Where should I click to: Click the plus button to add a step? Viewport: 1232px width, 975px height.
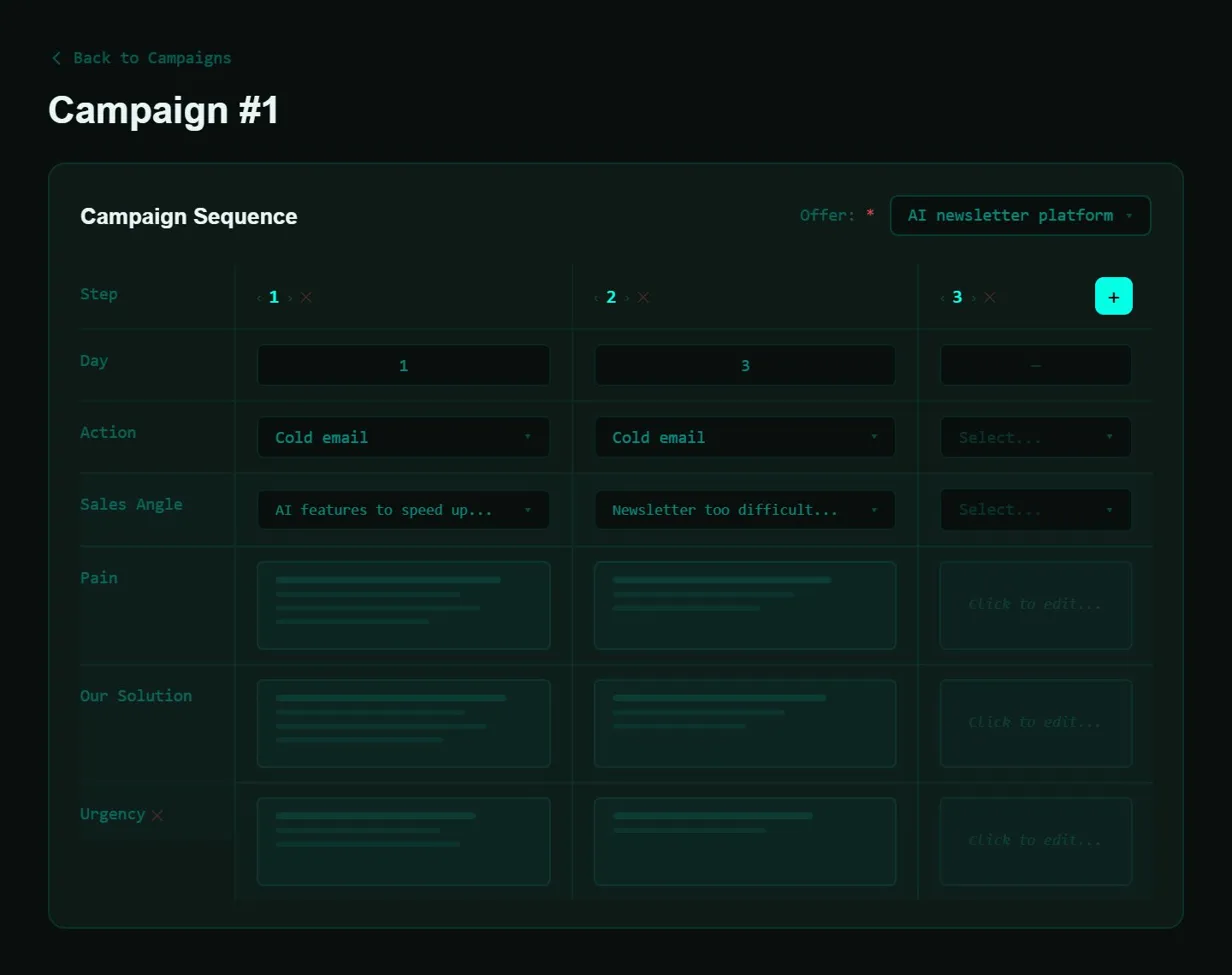pos(1113,296)
